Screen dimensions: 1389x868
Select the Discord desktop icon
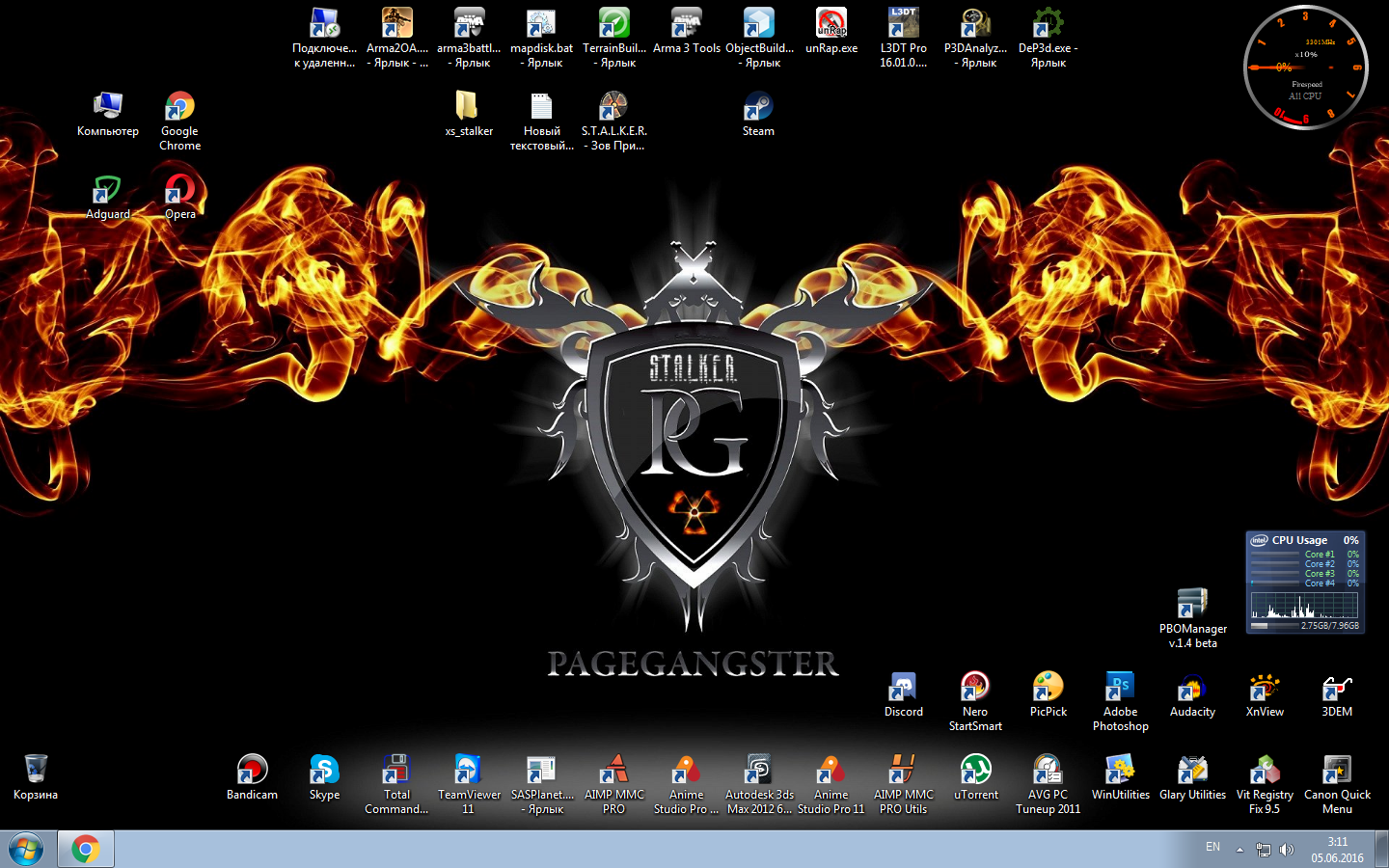point(903,688)
